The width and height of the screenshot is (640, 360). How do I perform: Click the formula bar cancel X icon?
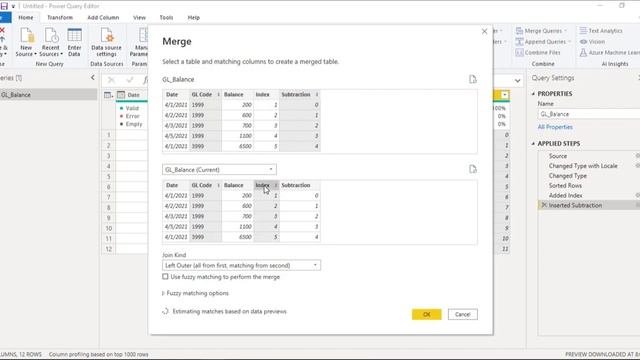pos(111,80)
